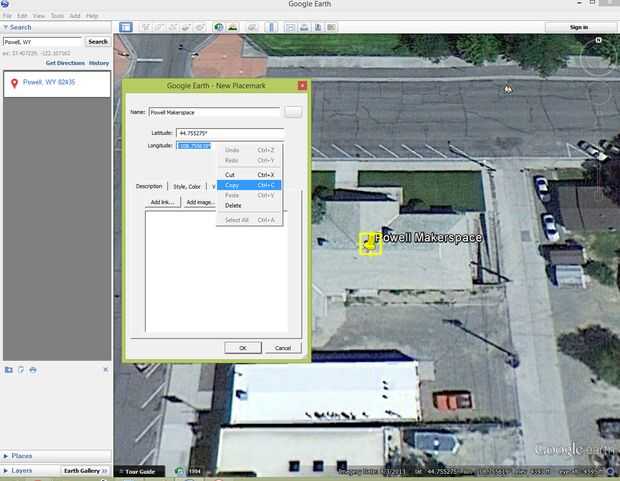620x481 pixels.
Task: Toggle sunlight across the landscape icon
Action: coord(233,27)
